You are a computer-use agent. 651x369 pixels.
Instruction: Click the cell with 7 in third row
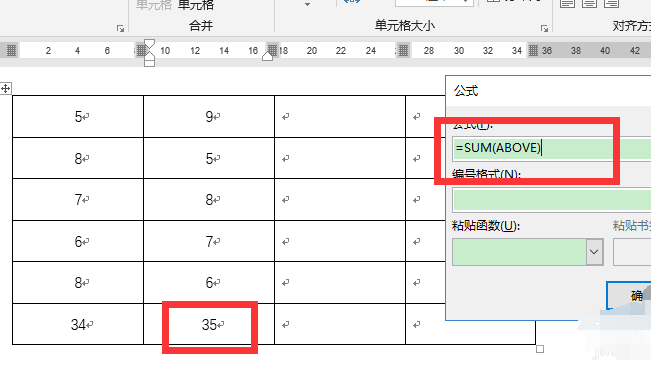(x=78, y=200)
